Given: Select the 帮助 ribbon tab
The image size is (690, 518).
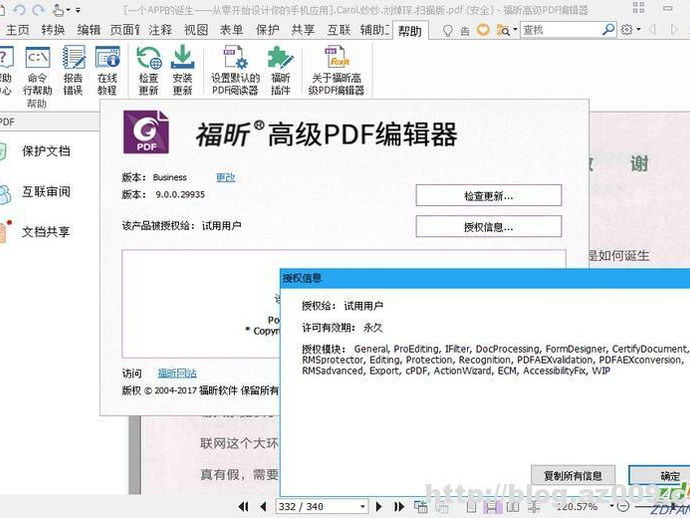Looking at the screenshot, I should [410, 31].
